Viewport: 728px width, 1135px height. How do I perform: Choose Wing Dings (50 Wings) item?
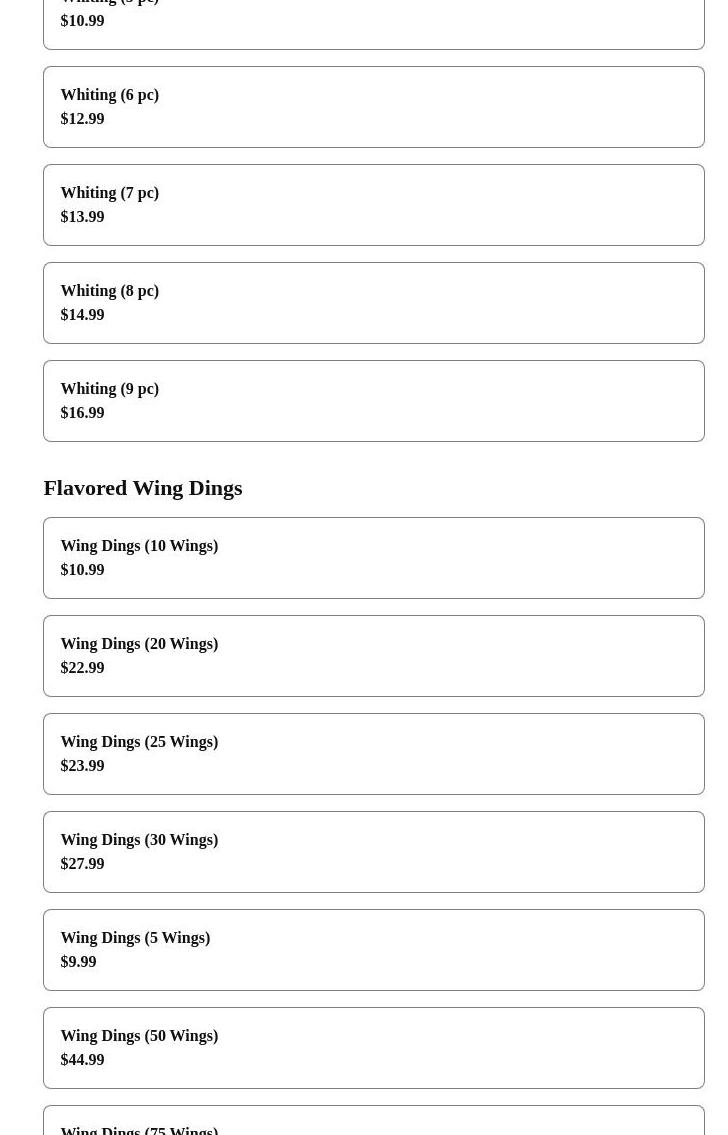(373, 1047)
